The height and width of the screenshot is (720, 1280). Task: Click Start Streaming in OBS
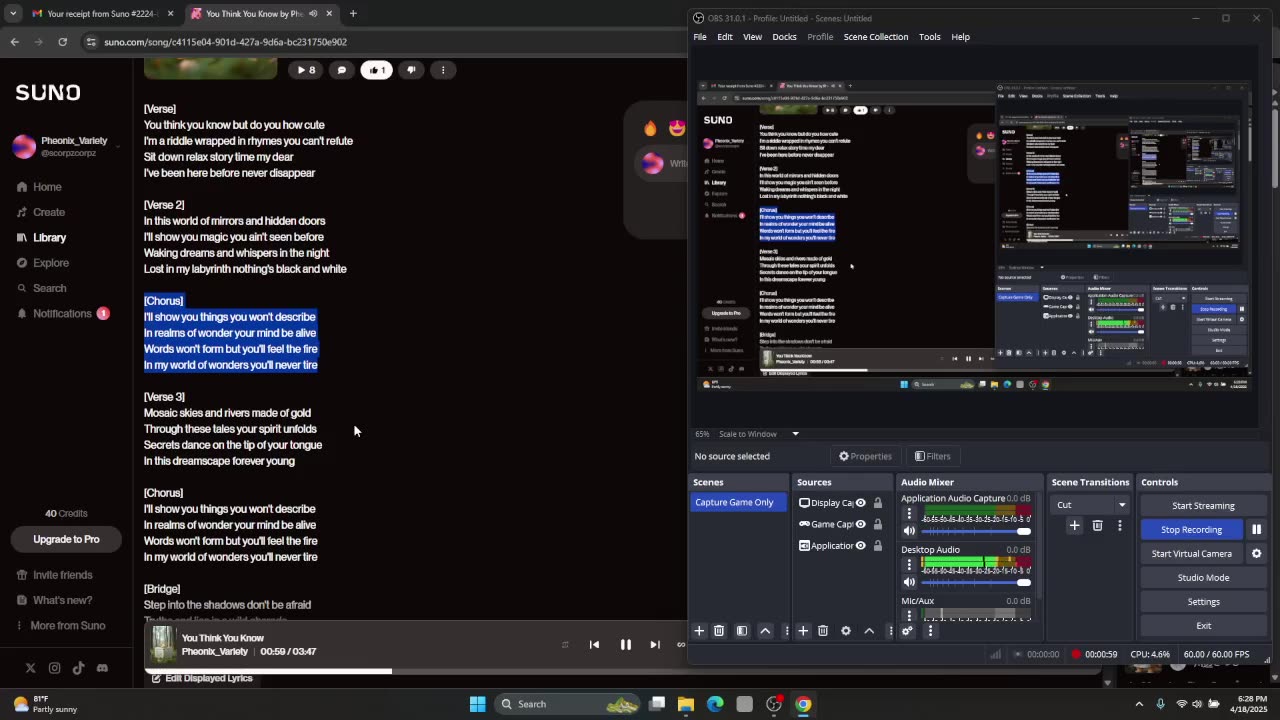pyautogui.click(x=1203, y=506)
